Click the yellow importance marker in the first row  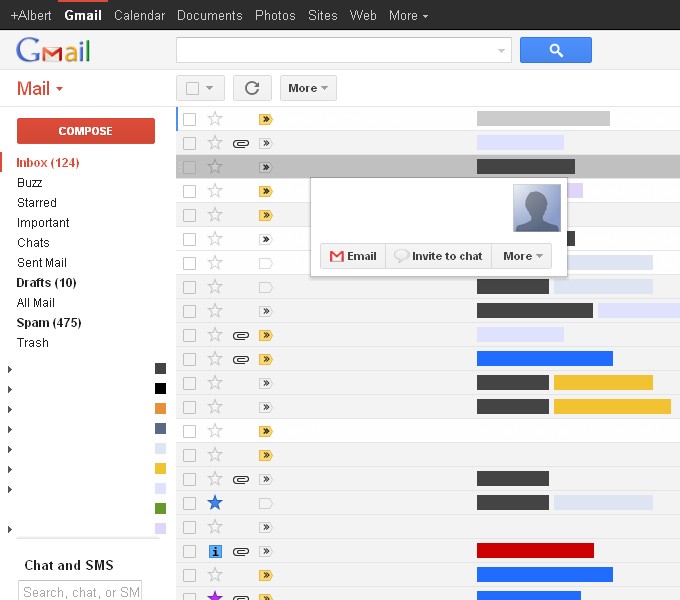[x=265, y=119]
